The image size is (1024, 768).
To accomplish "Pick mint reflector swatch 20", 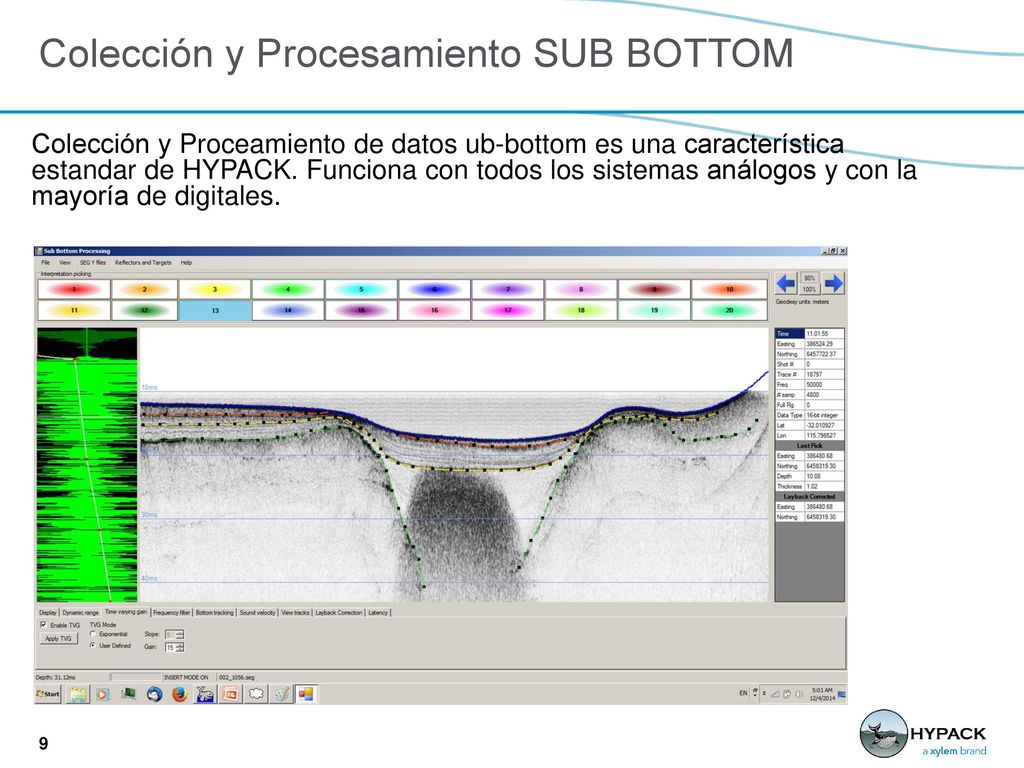I will tap(729, 310).
